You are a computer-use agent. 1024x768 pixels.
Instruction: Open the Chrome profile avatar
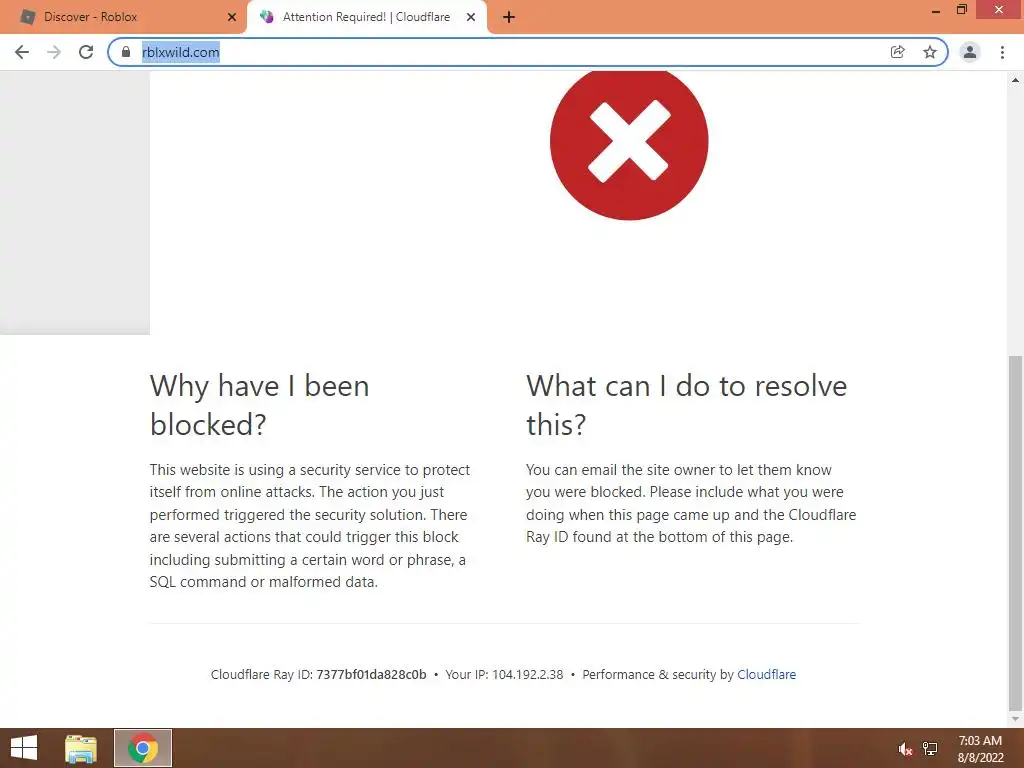click(x=970, y=52)
